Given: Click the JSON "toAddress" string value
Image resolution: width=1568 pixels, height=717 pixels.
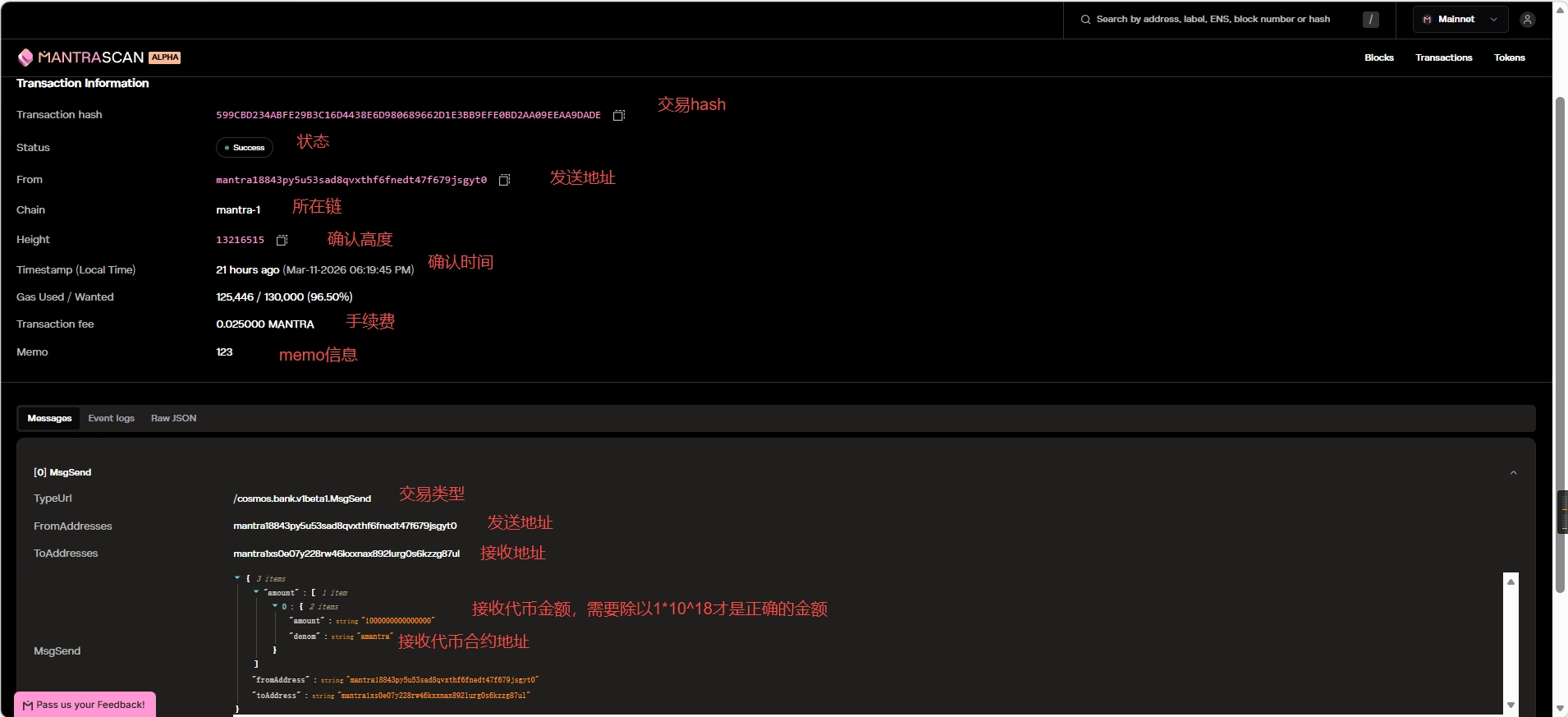Looking at the screenshot, I should [434, 696].
